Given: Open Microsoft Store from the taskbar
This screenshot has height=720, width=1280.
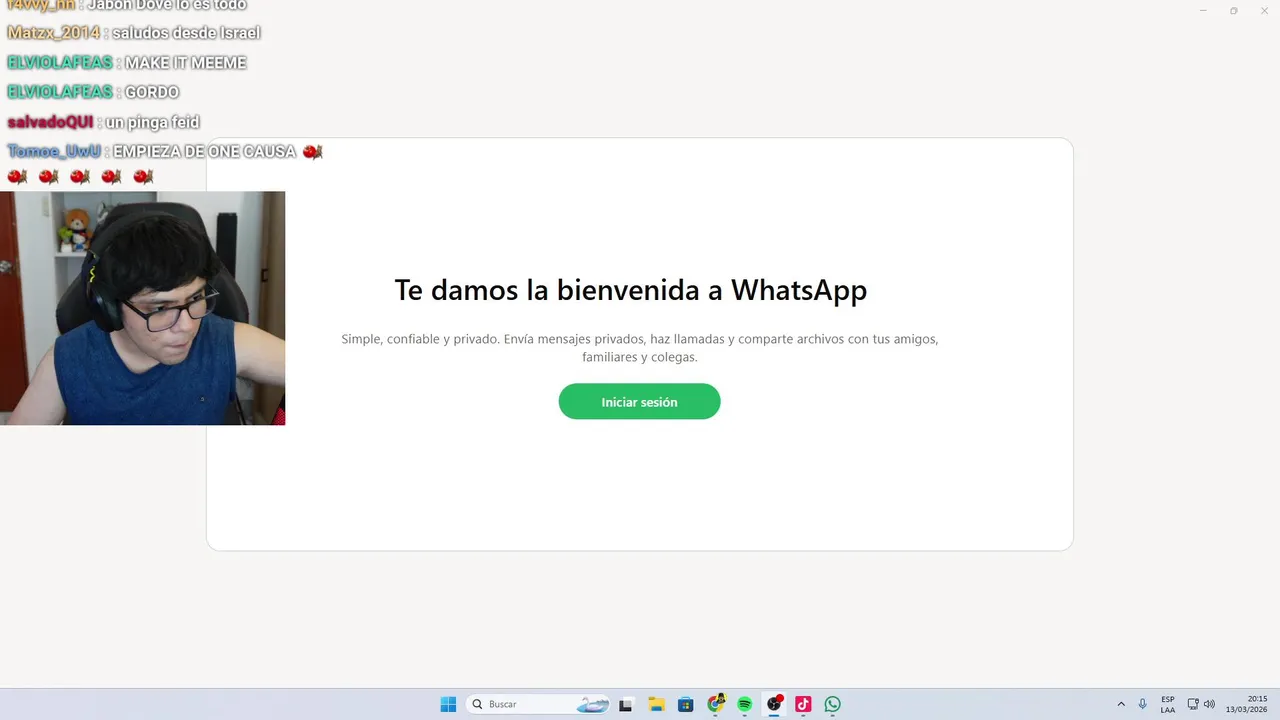Looking at the screenshot, I should pyautogui.click(x=685, y=704).
